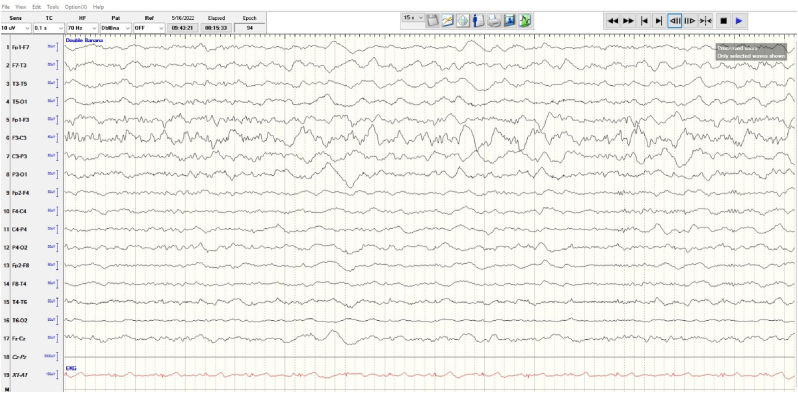Click the grayed save disk icon
The width and height of the screenshot is (798, 393).
[x=432, y=21]
